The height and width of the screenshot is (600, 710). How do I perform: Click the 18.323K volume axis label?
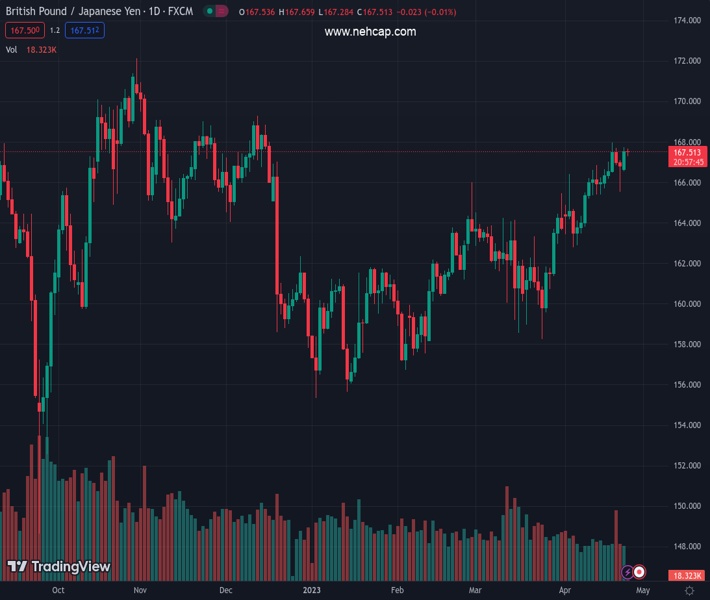[x=687, y=576]
